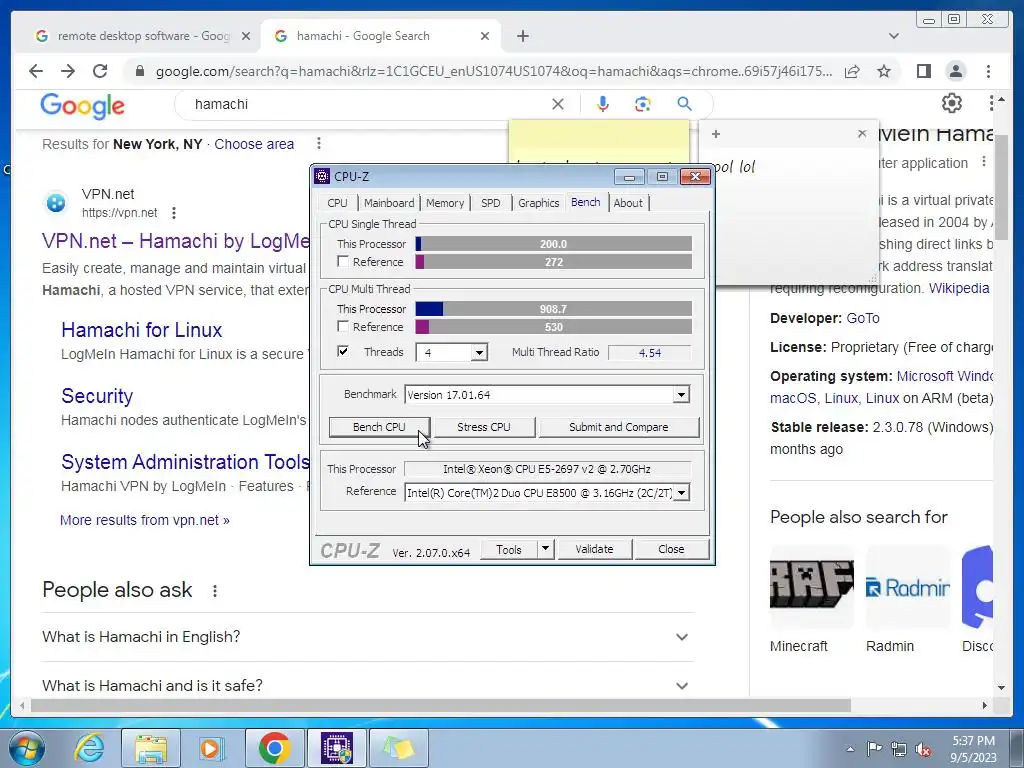Open the Minecraft related search thumbnail
This screenshot has height=768, width=1024.
(x=812, y=586)
